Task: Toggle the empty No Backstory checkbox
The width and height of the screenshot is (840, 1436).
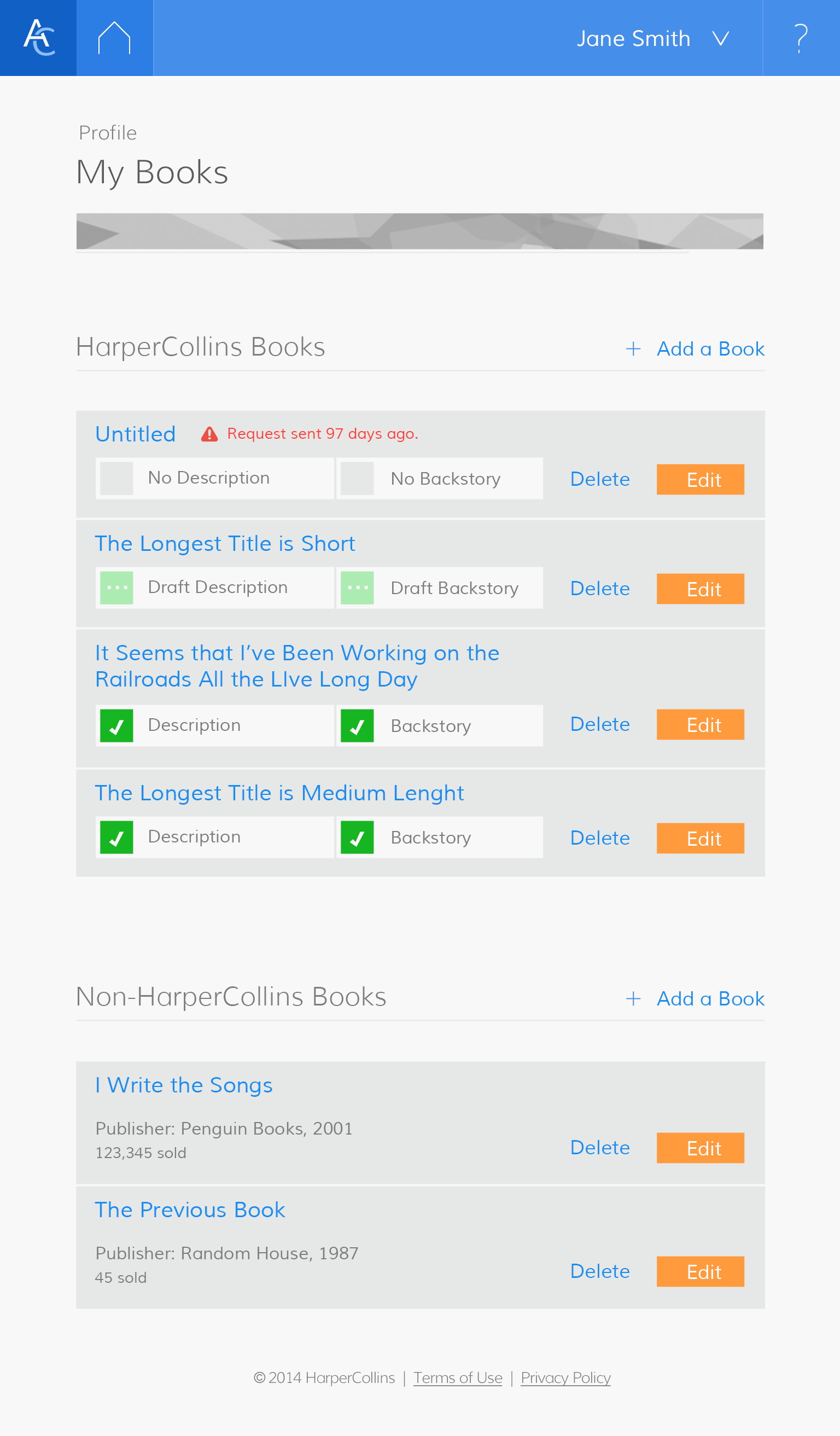Action: (357, 478)
